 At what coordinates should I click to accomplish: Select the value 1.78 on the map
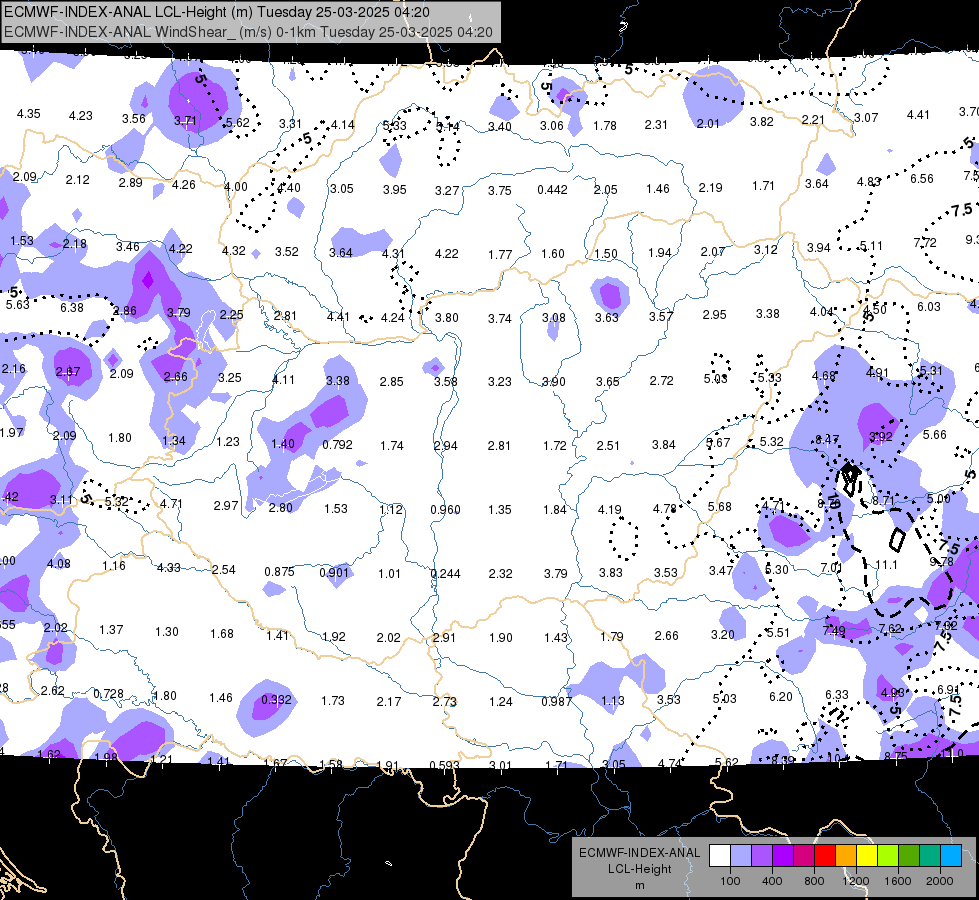tap(605, 126)
